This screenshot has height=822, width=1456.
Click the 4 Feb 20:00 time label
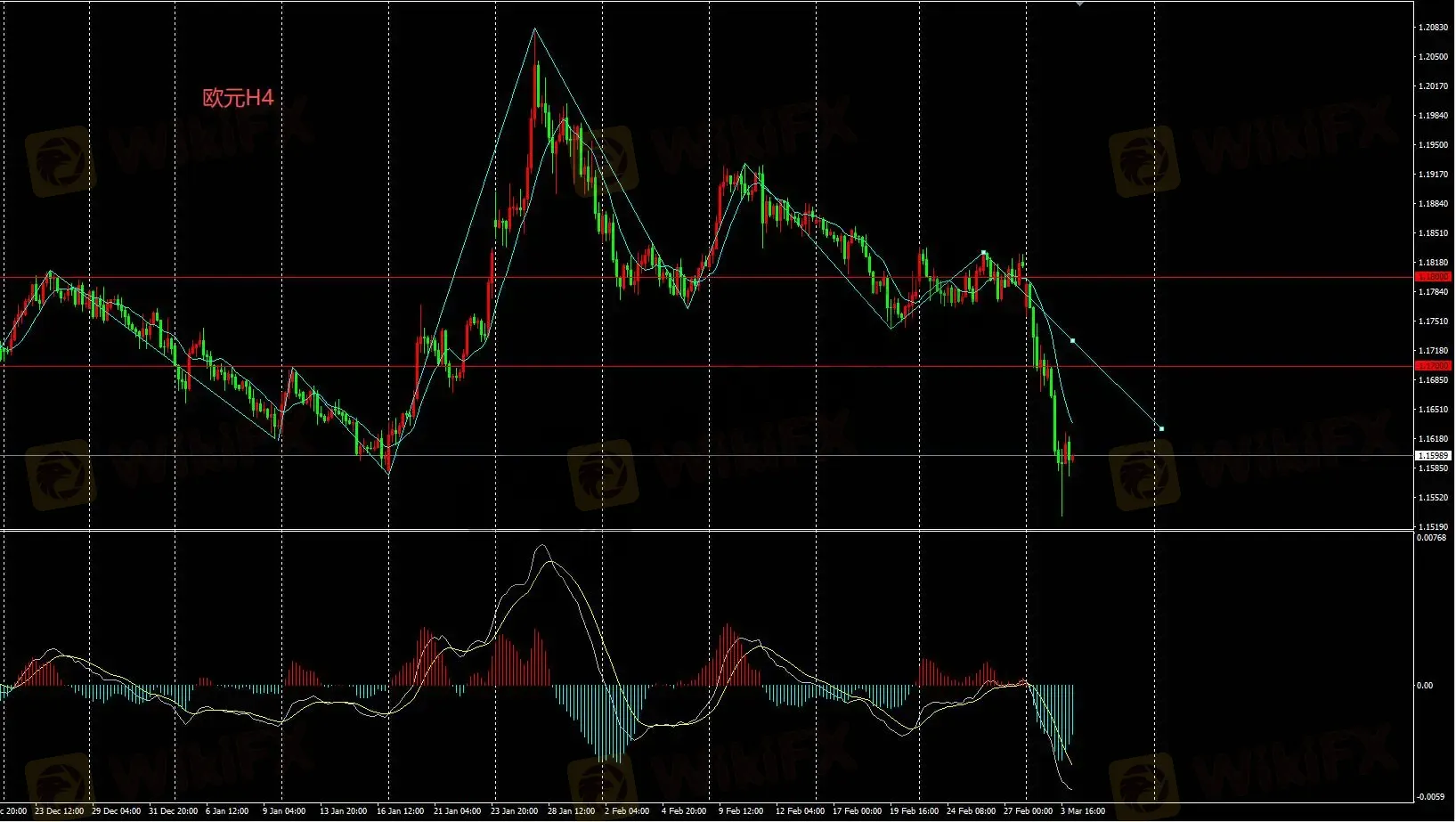click(684, 811)
